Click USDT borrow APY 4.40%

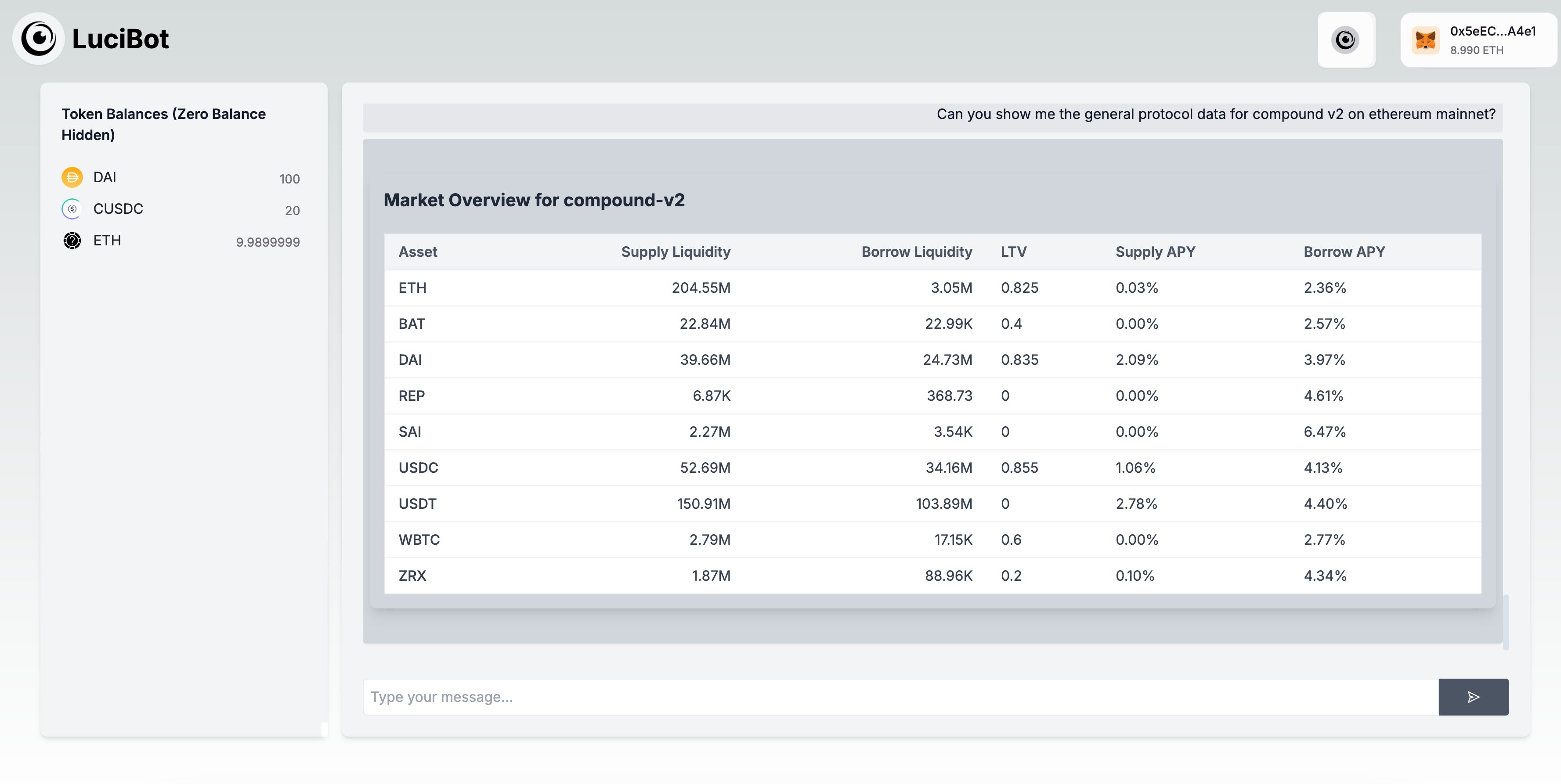pos(1325,503)
